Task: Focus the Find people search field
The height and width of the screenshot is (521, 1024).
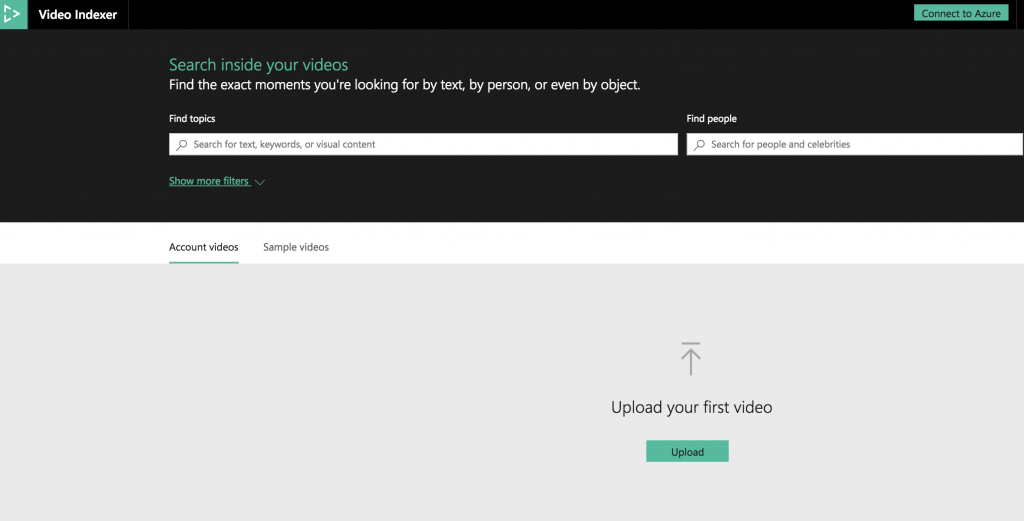Action: (x=854, y=144)
